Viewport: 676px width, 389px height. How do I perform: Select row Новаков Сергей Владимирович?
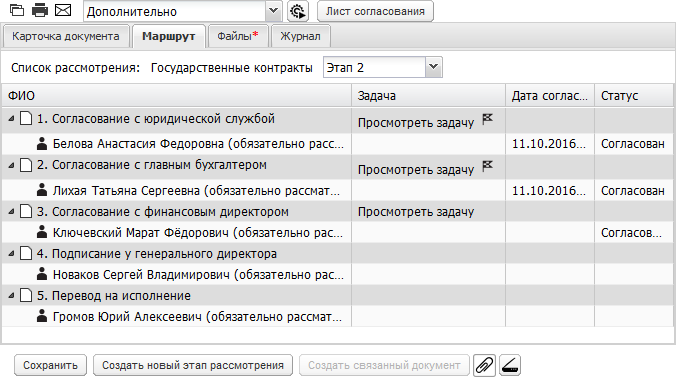pyautogui.click(x=338, y=274)
